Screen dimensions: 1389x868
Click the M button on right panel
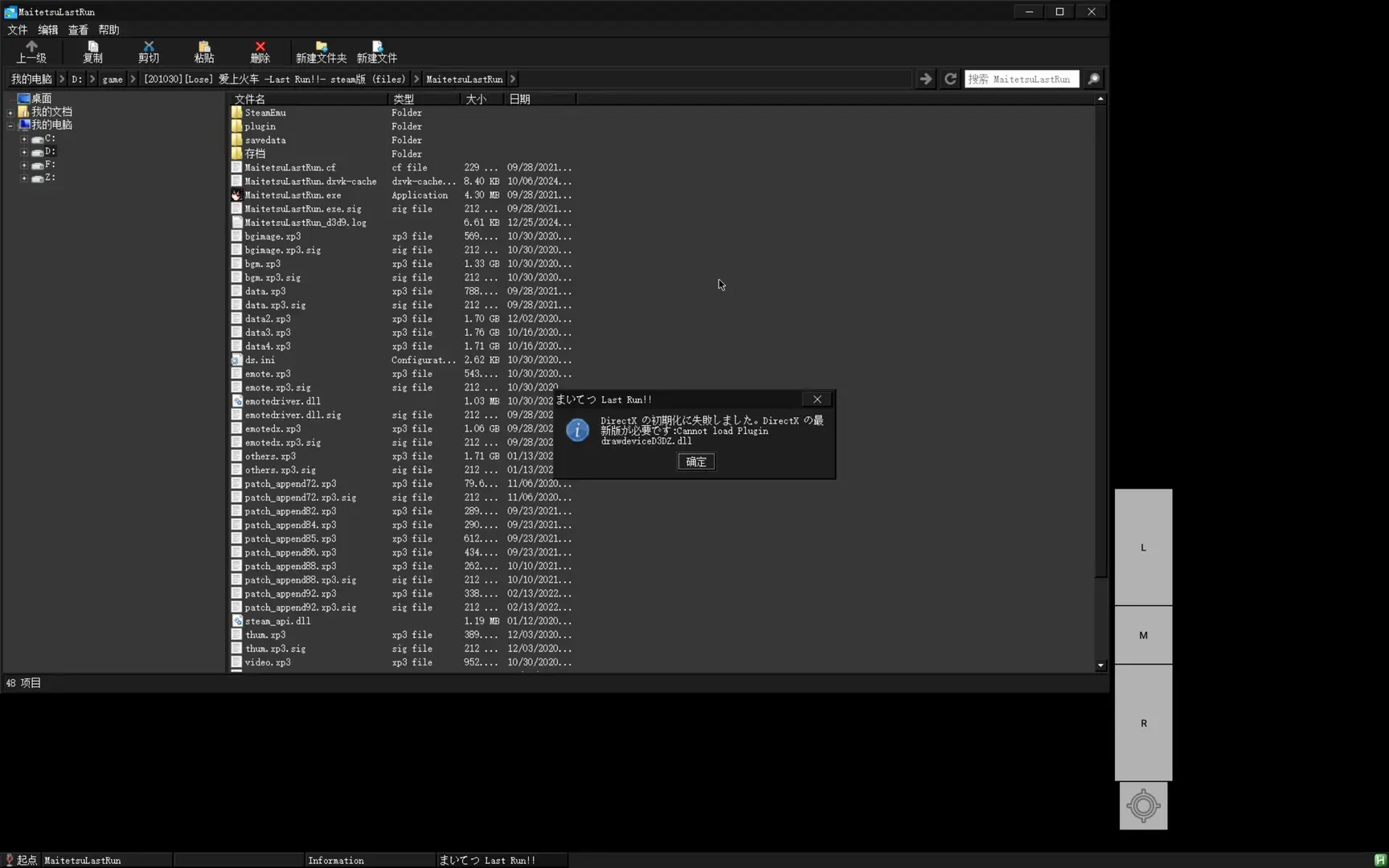tap(1143, 635)
